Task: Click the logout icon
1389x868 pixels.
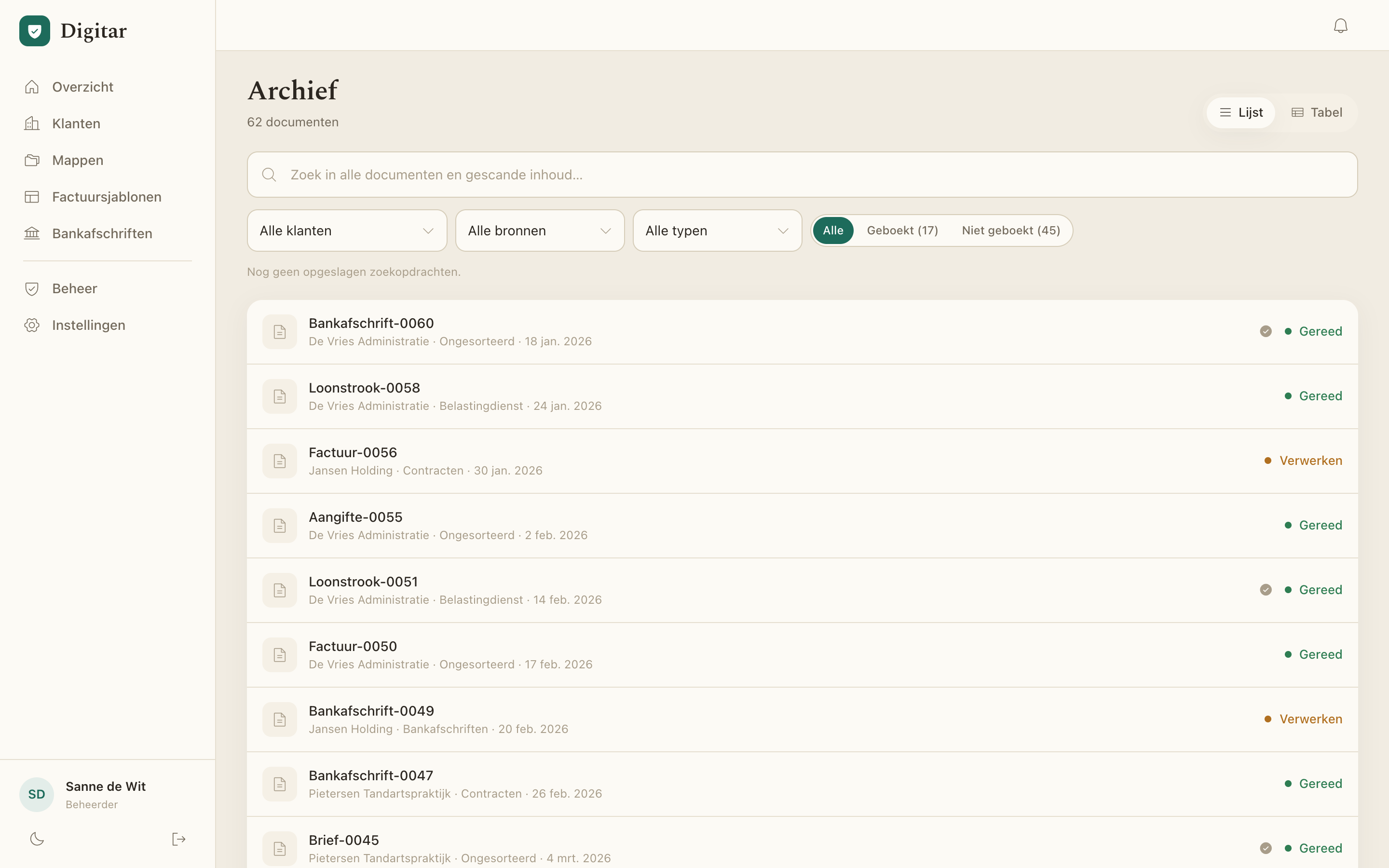Action: (x=178, y=839)
